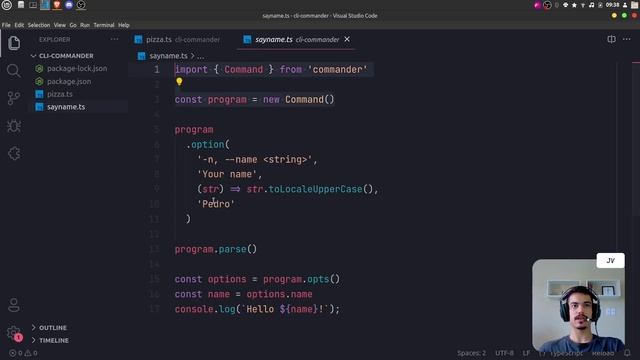Image resolution: width=640 pixels, height=360 pixels.
Task: Open the user icon in system tray
Action: pos(625,5)
